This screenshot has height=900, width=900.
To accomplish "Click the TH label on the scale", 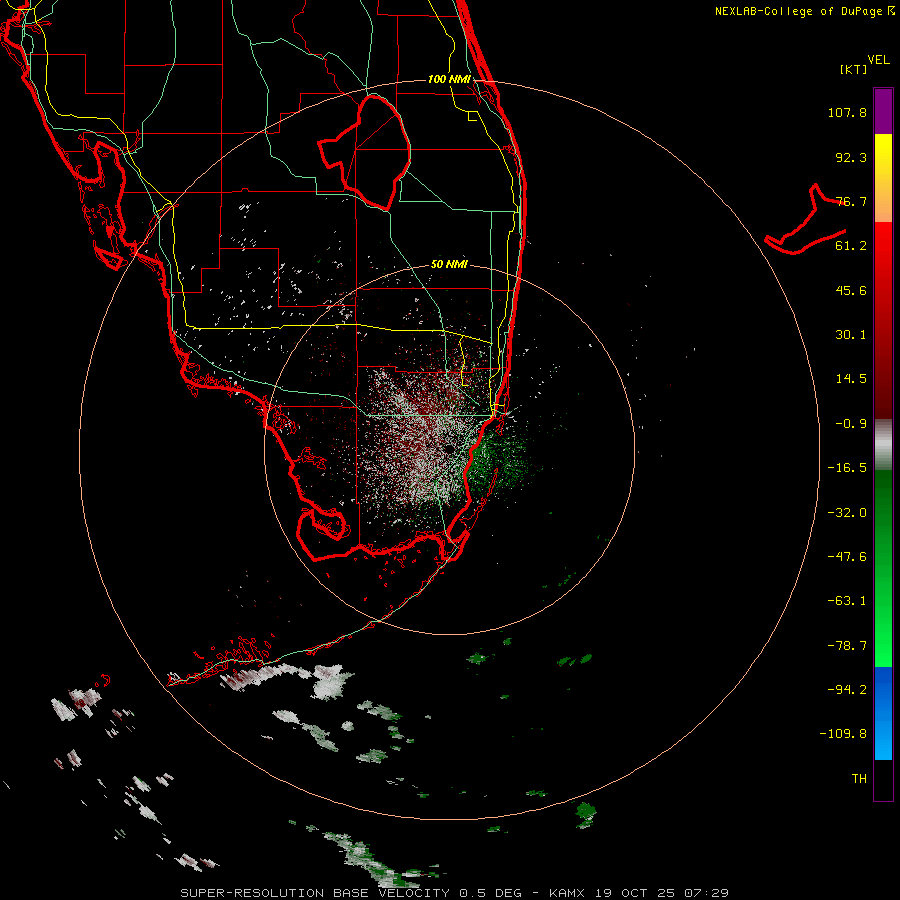I will click(x=859, y=779).
